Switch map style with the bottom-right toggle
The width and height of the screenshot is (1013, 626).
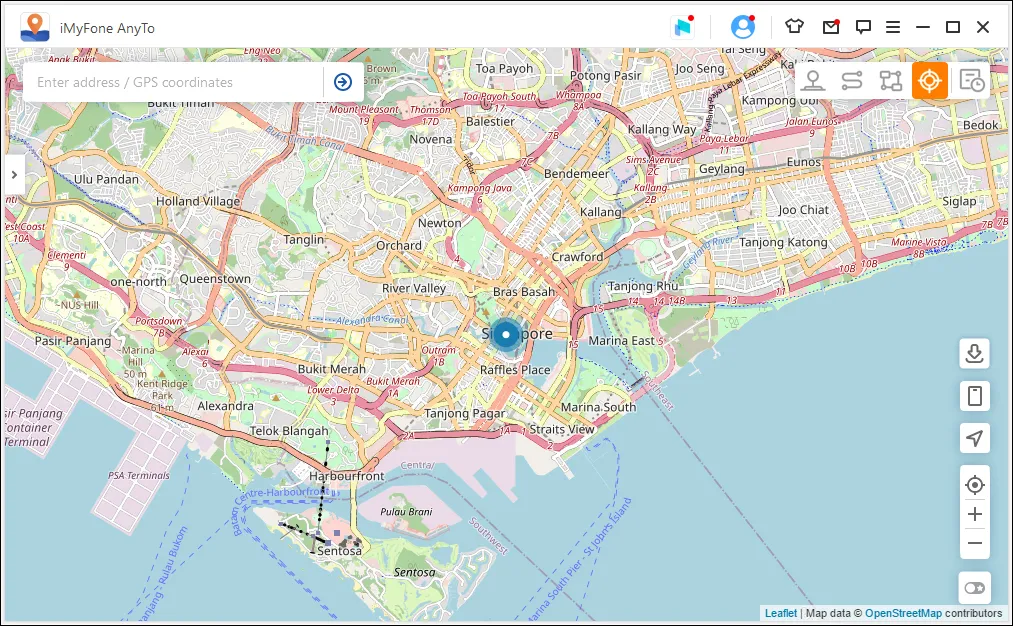(x=974, y=587)
